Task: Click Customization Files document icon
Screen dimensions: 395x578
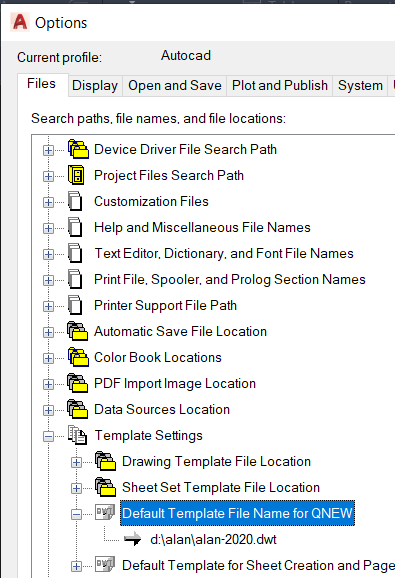Action: tap(76, 201)
